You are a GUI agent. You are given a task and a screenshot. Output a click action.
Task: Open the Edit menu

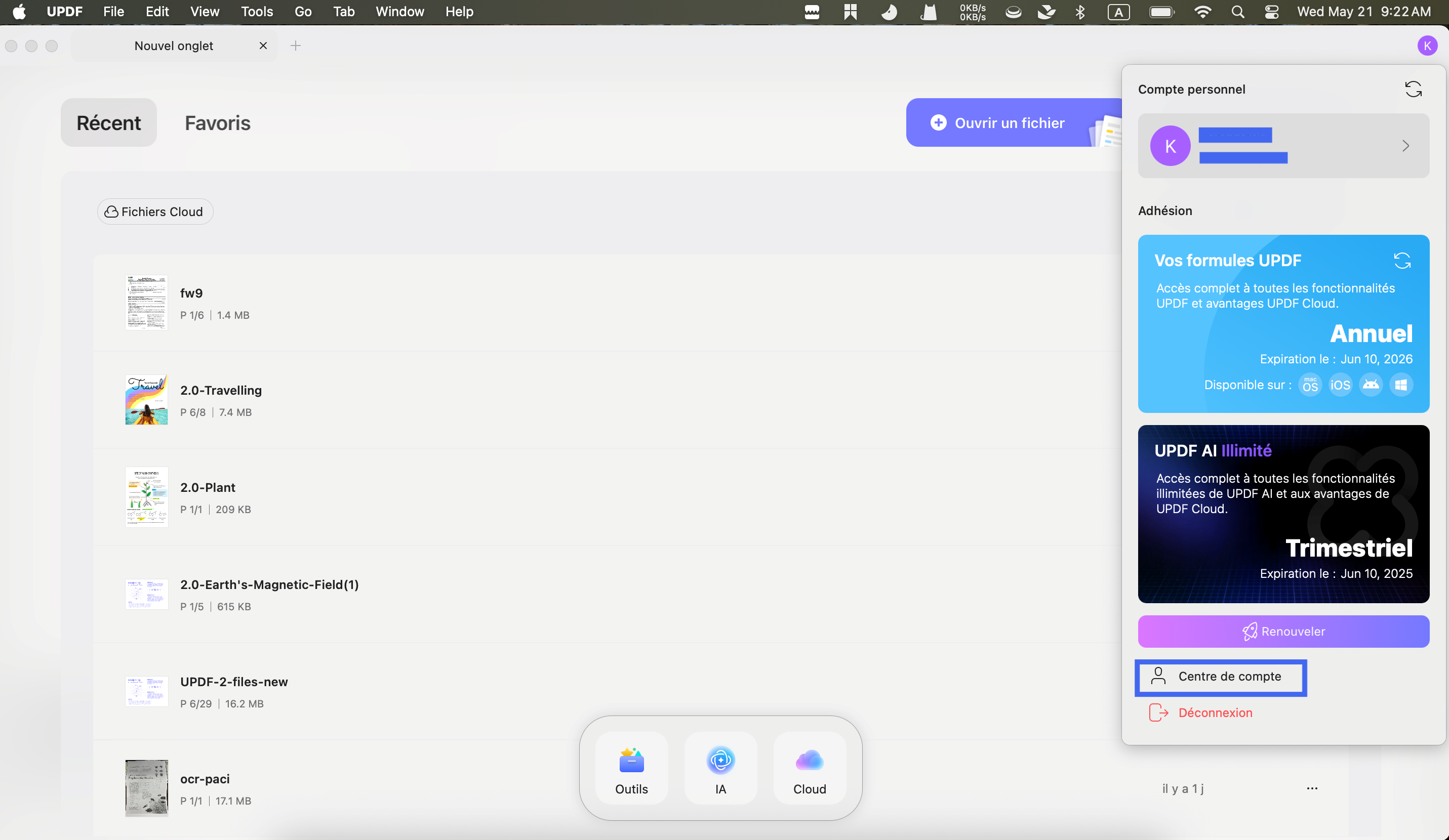(x=157, y=12)
